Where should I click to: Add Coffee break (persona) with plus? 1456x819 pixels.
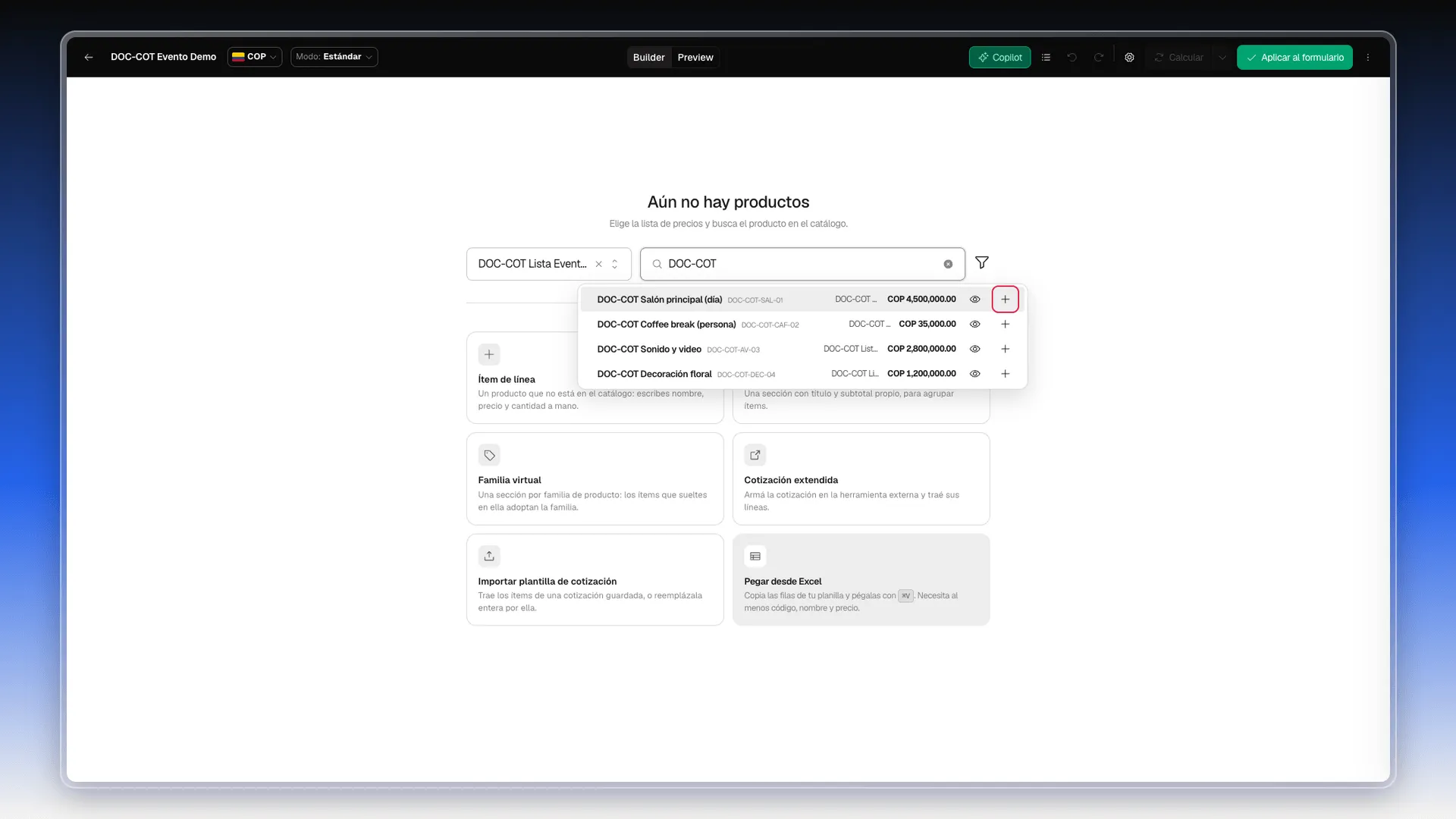click(x=1006, y=325)
